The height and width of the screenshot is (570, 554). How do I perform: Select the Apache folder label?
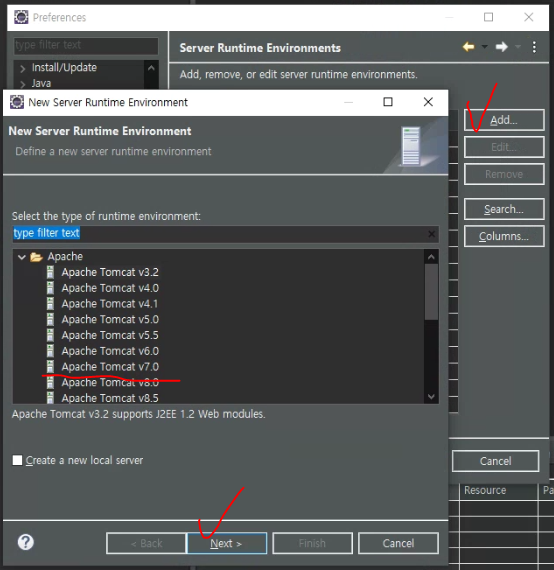pos(65,257)
